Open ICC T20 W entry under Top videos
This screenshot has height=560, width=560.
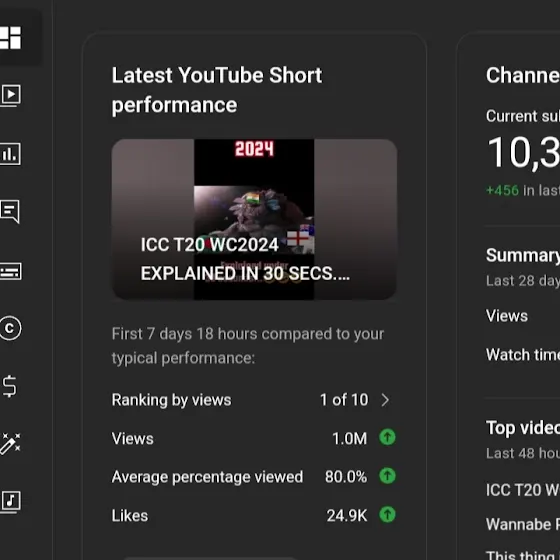point(523,490)
